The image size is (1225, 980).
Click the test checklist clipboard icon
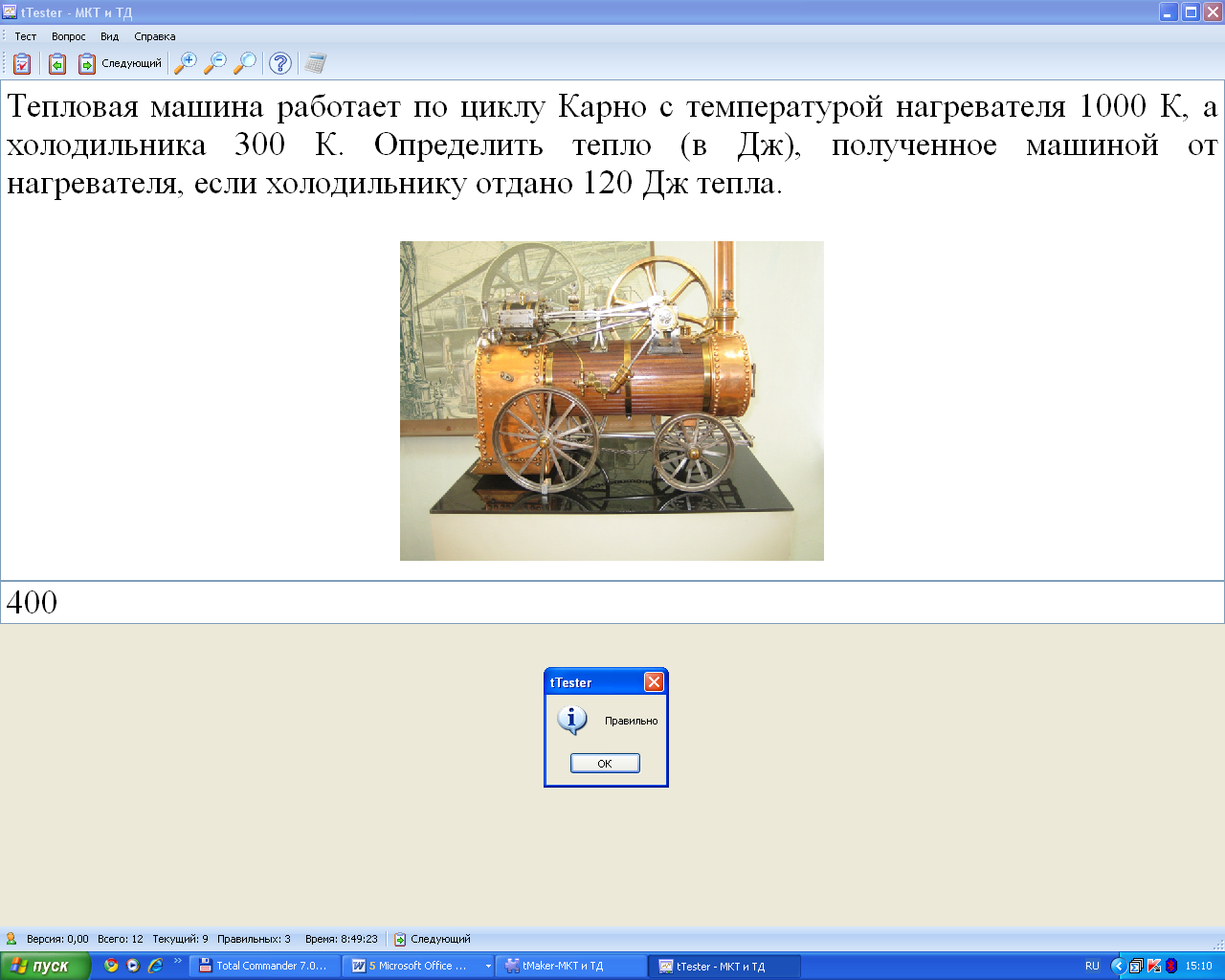(x=22, y=63)
